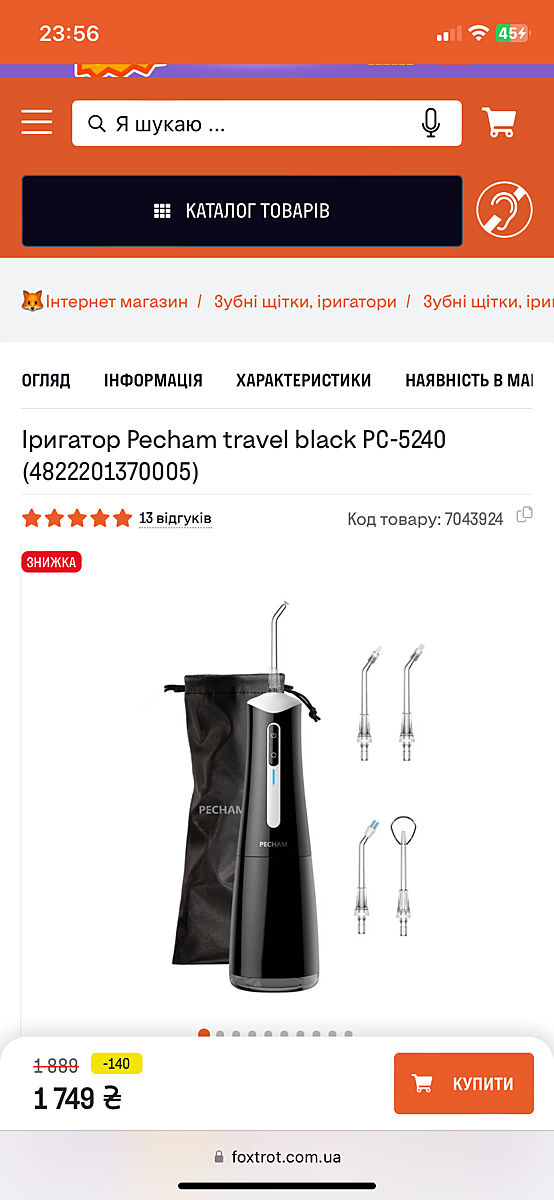Screen dimensions: 554x1200
Task: Click the accessibility hearing icon
Action: tap(504, 210)
